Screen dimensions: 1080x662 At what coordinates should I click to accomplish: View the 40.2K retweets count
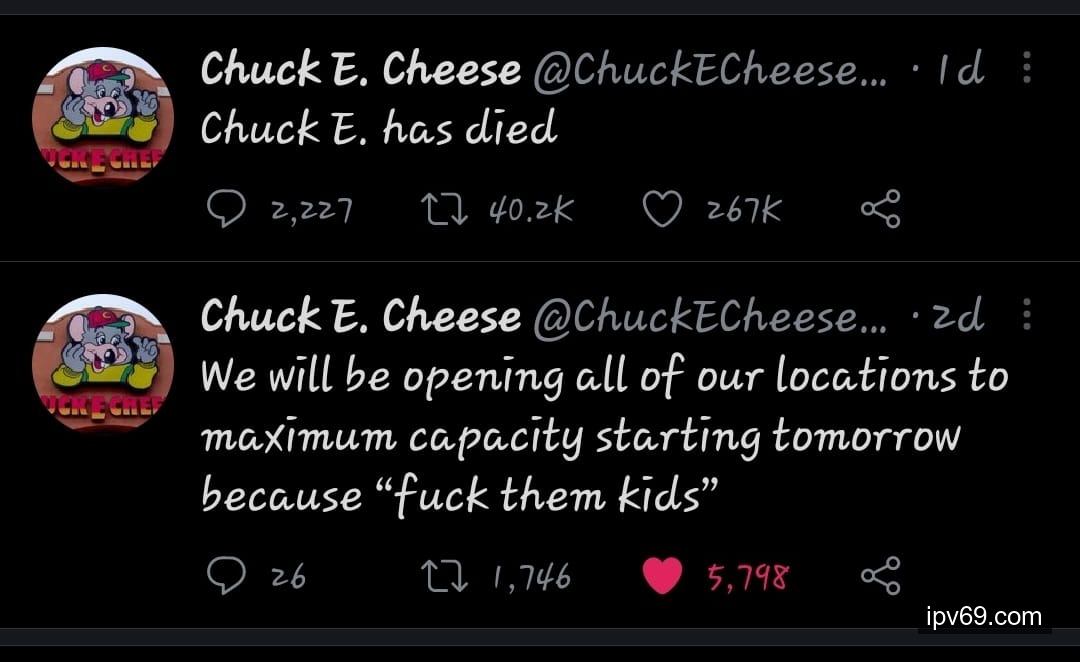(531, 211)
